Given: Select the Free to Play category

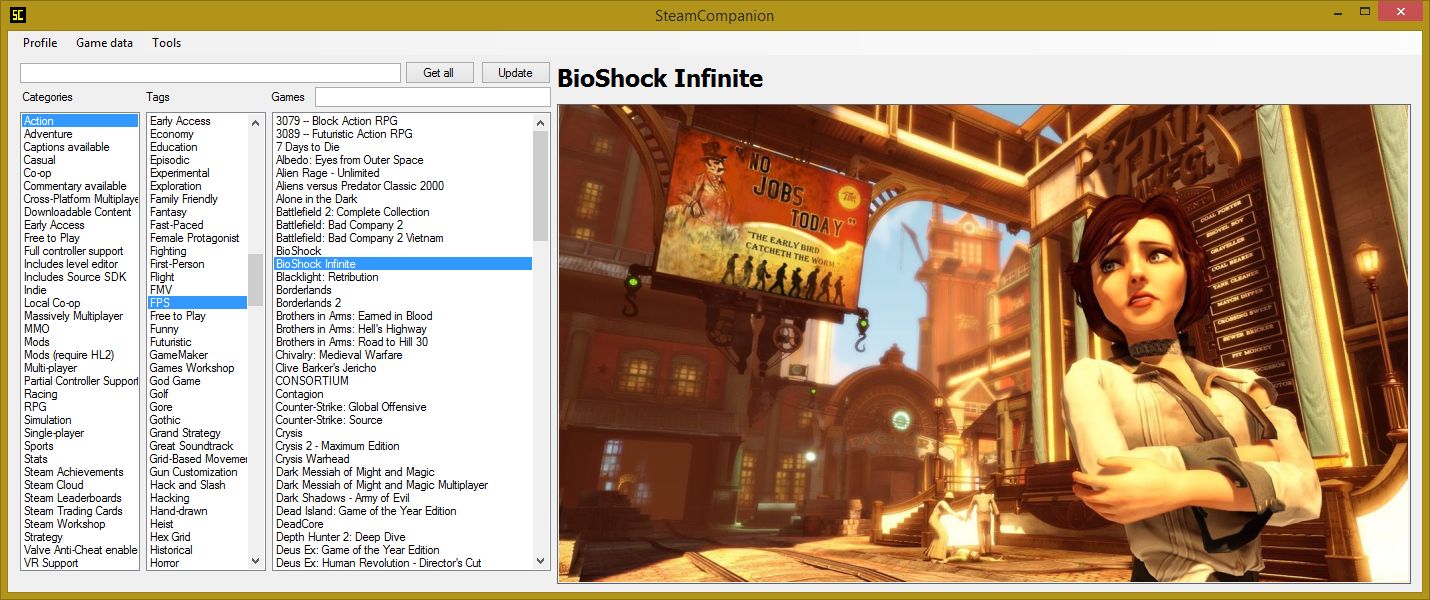Looking at the screenshot, I should coord(80,238).
